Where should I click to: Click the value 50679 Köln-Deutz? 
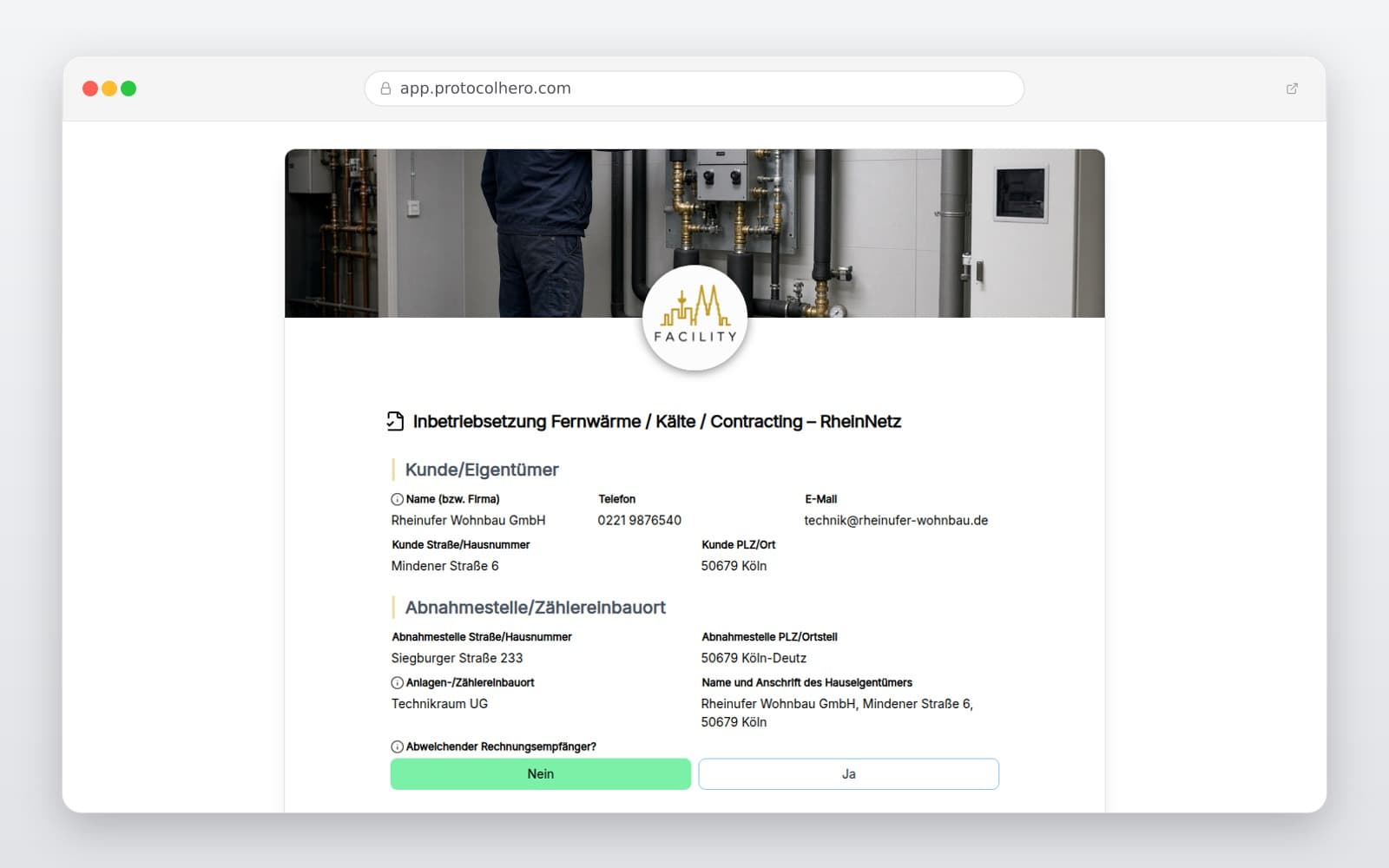coord(754,658)
